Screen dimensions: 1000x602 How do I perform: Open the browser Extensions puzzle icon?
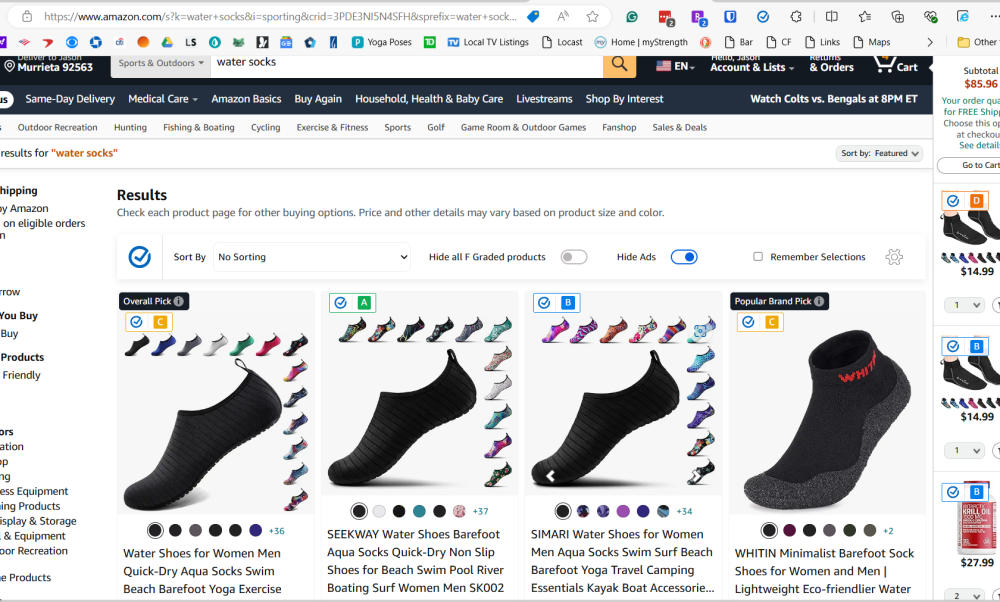(796, 16)
